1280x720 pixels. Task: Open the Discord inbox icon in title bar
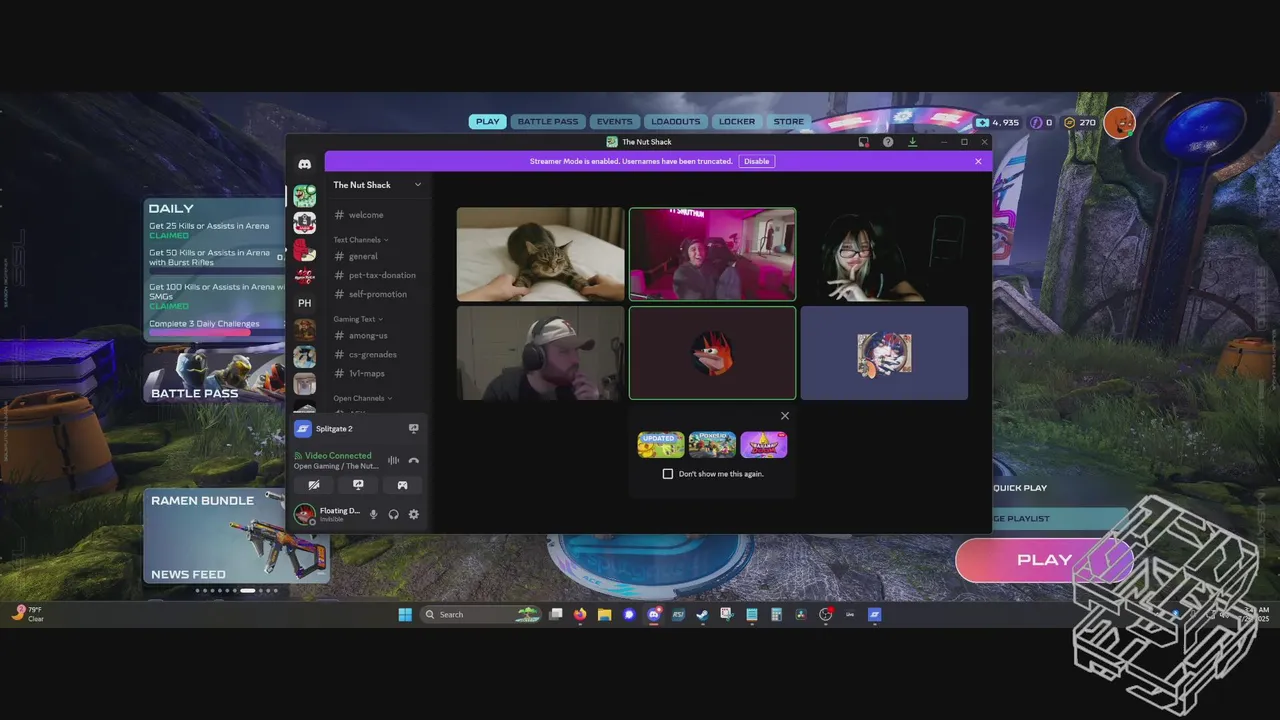click(x=864, y=142)
